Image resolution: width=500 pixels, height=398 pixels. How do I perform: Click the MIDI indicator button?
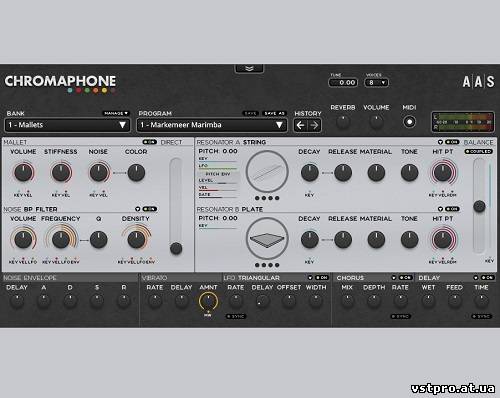click(409, 122)
